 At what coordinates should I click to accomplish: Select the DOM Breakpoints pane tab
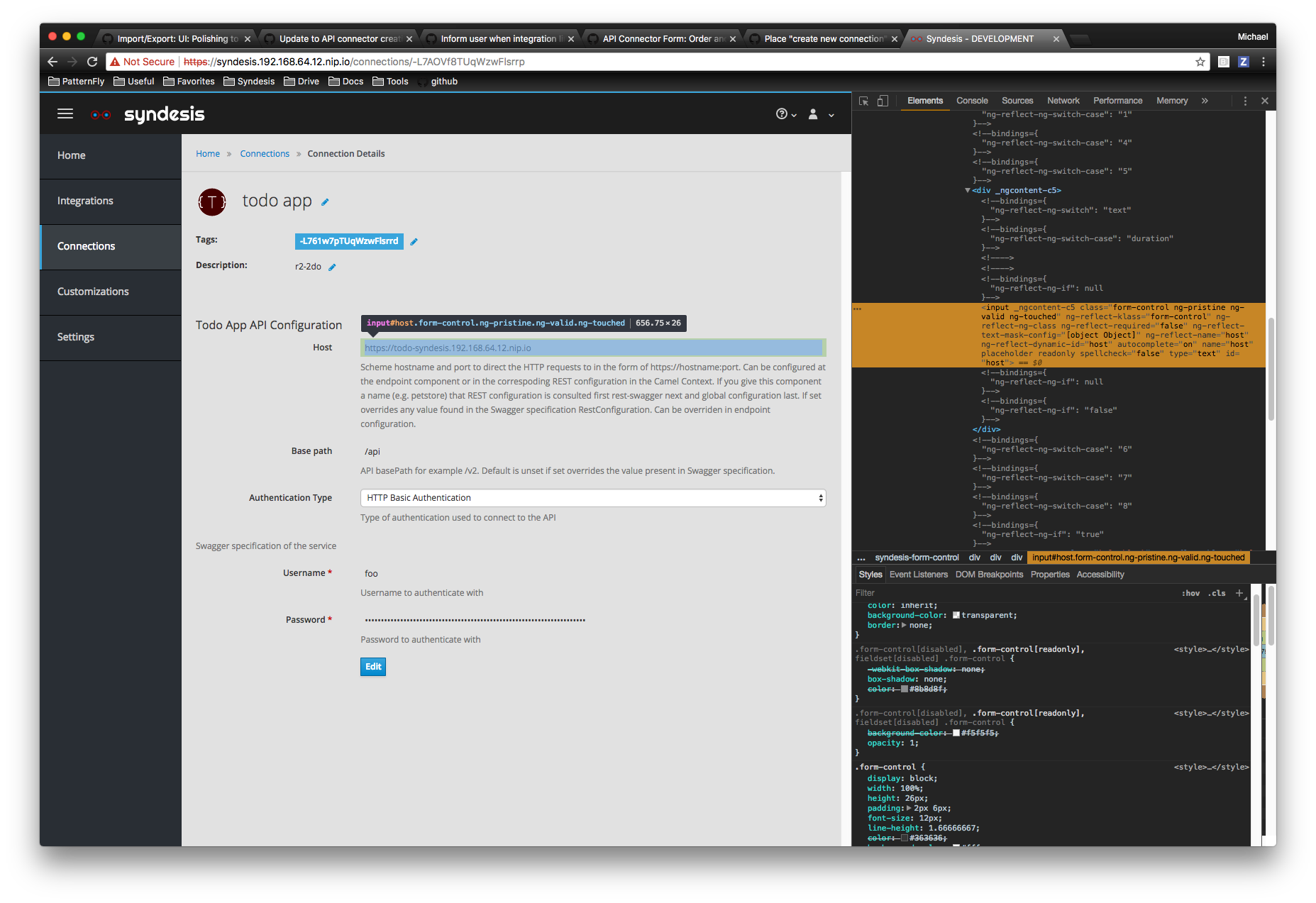tap(989, 575)
